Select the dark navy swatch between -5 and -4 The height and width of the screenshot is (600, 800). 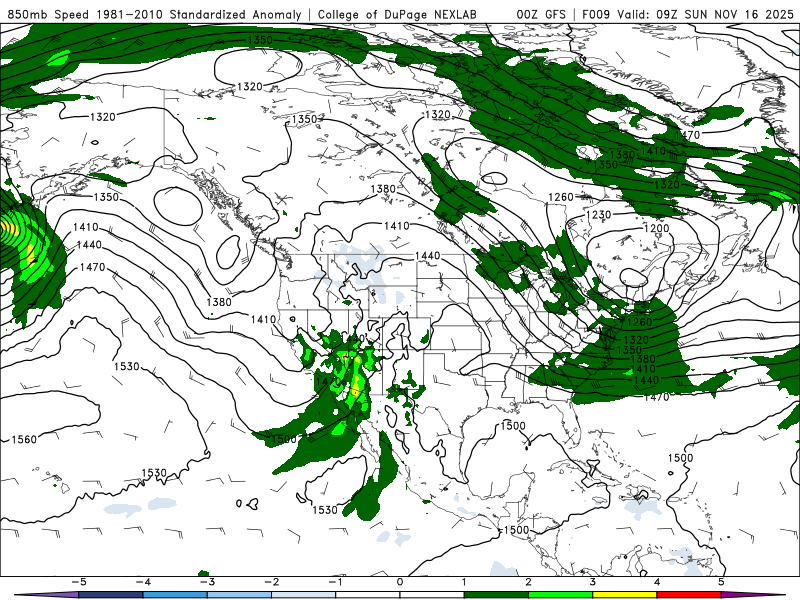tap(111, 595)
